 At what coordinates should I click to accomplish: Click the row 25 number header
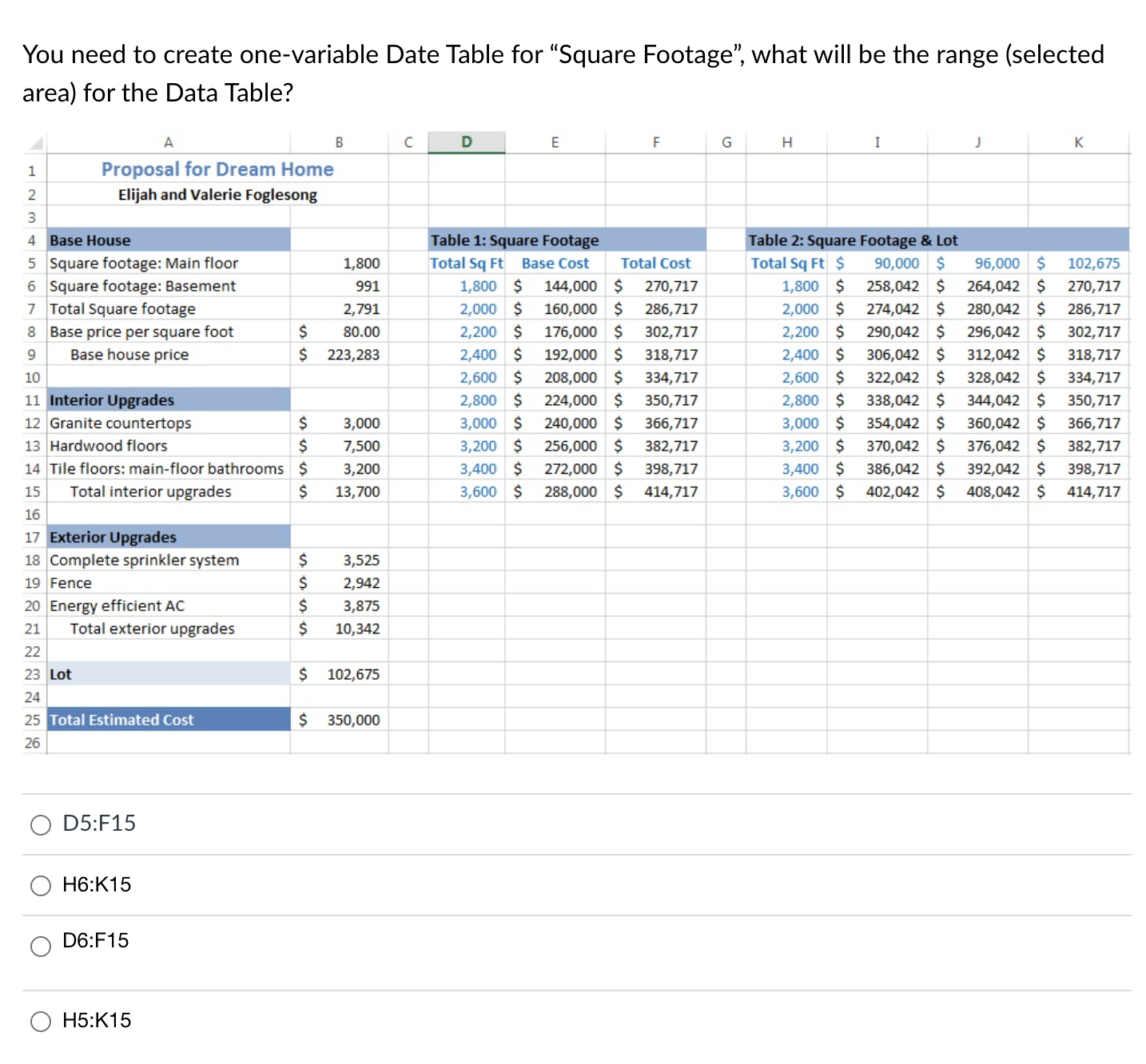click(32, 719)
